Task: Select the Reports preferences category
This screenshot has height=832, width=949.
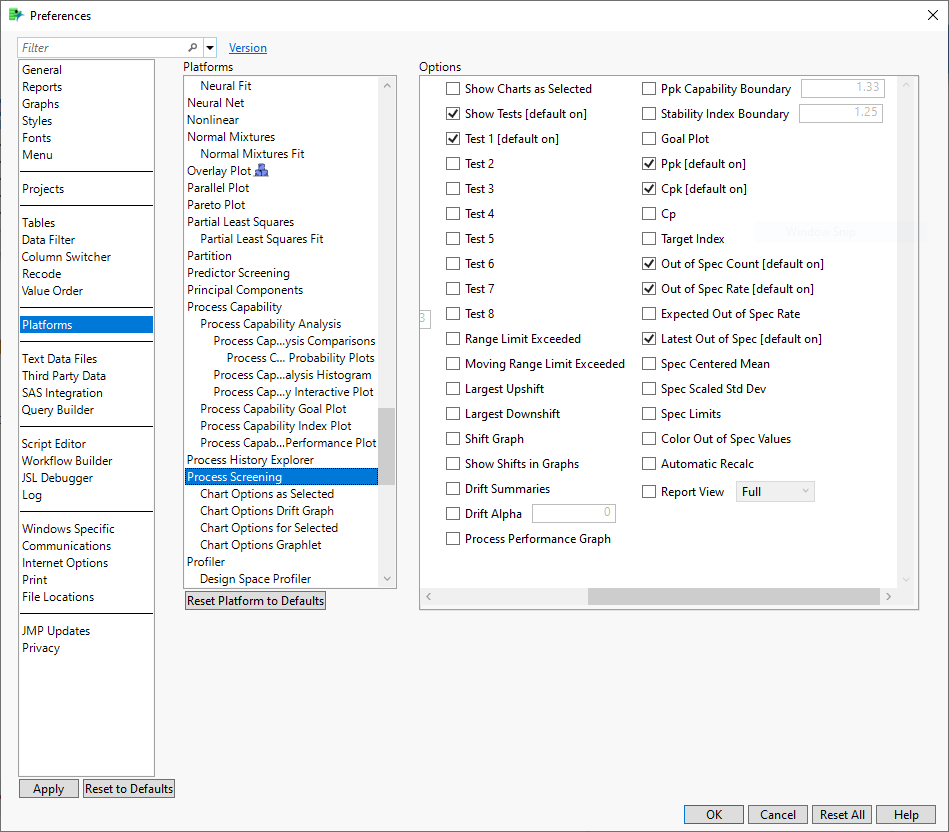Action: click(42, 87)
